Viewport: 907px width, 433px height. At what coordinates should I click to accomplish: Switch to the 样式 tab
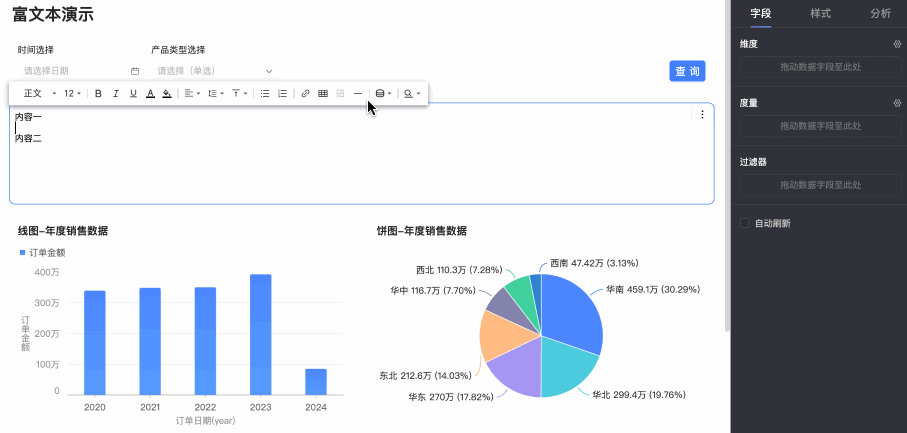821,14
